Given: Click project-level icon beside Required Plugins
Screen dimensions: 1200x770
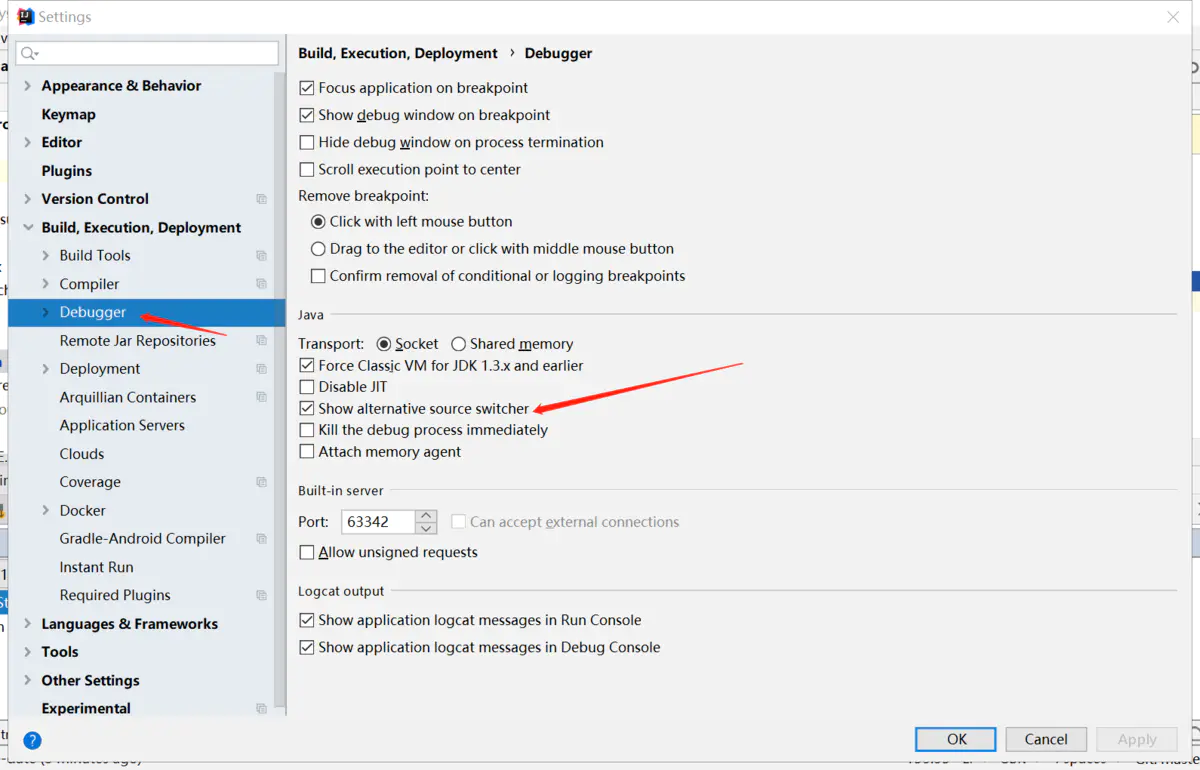Looking at the screenshot, I should click(262, 595).
